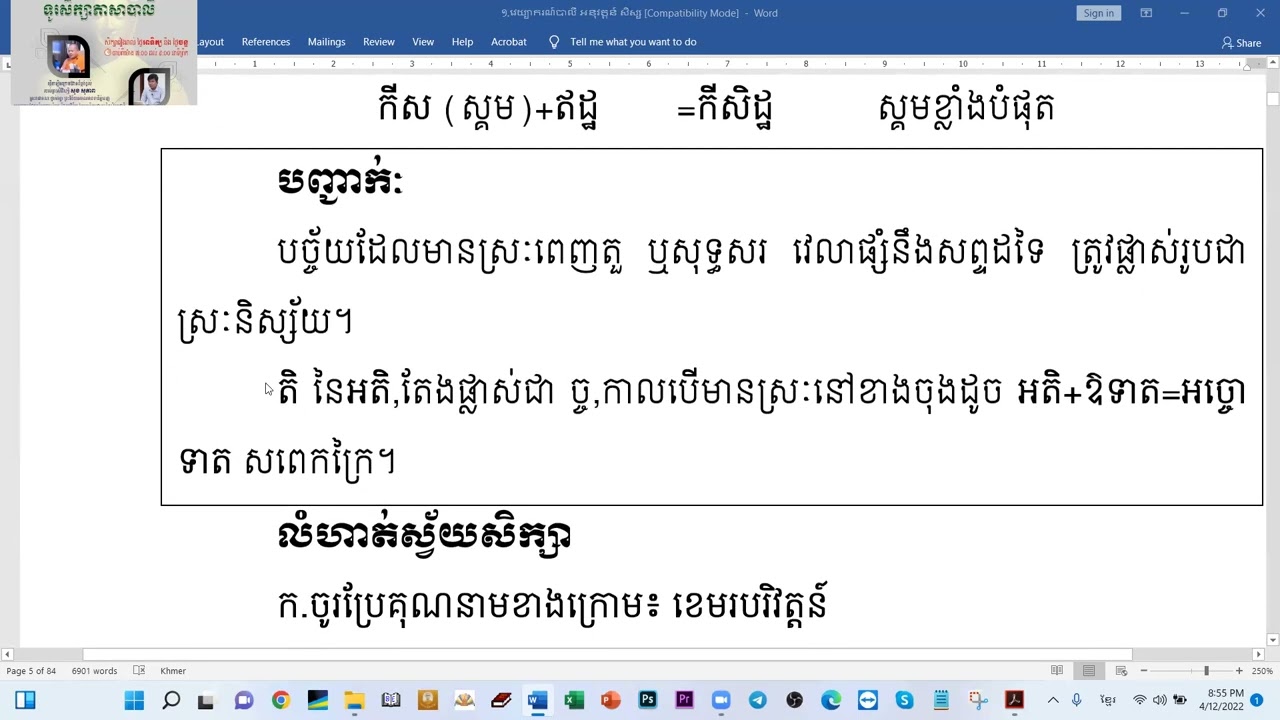Open the Widgets panel icon
1280x720 pixels.
point(25,700)
